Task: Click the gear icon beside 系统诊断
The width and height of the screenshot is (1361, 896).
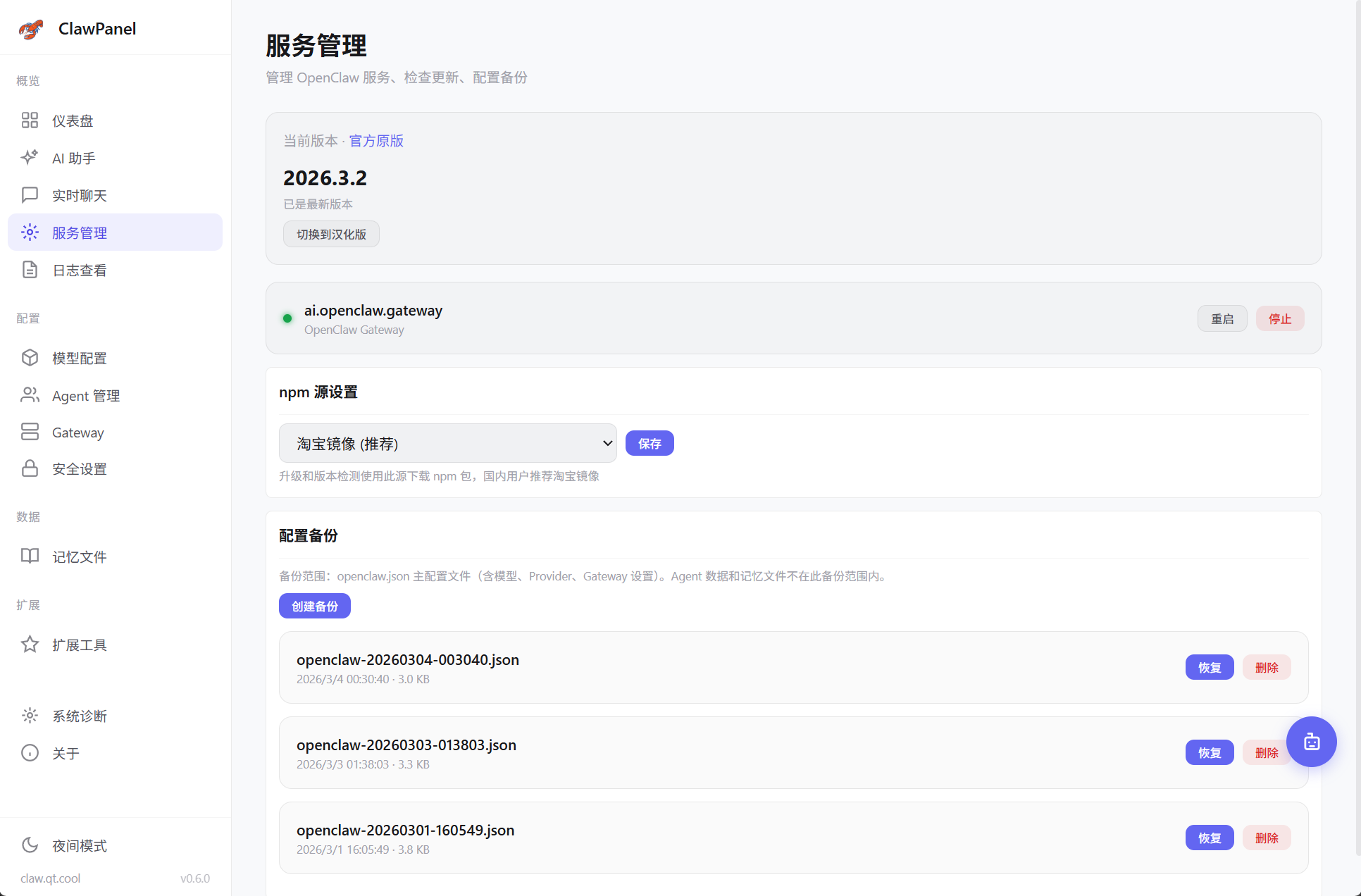Action: [x=30, y=716]
